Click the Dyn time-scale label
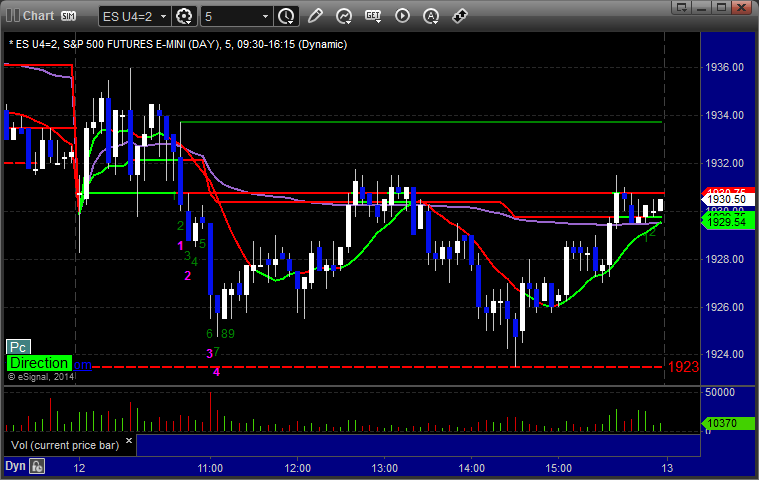 point(15,466)
